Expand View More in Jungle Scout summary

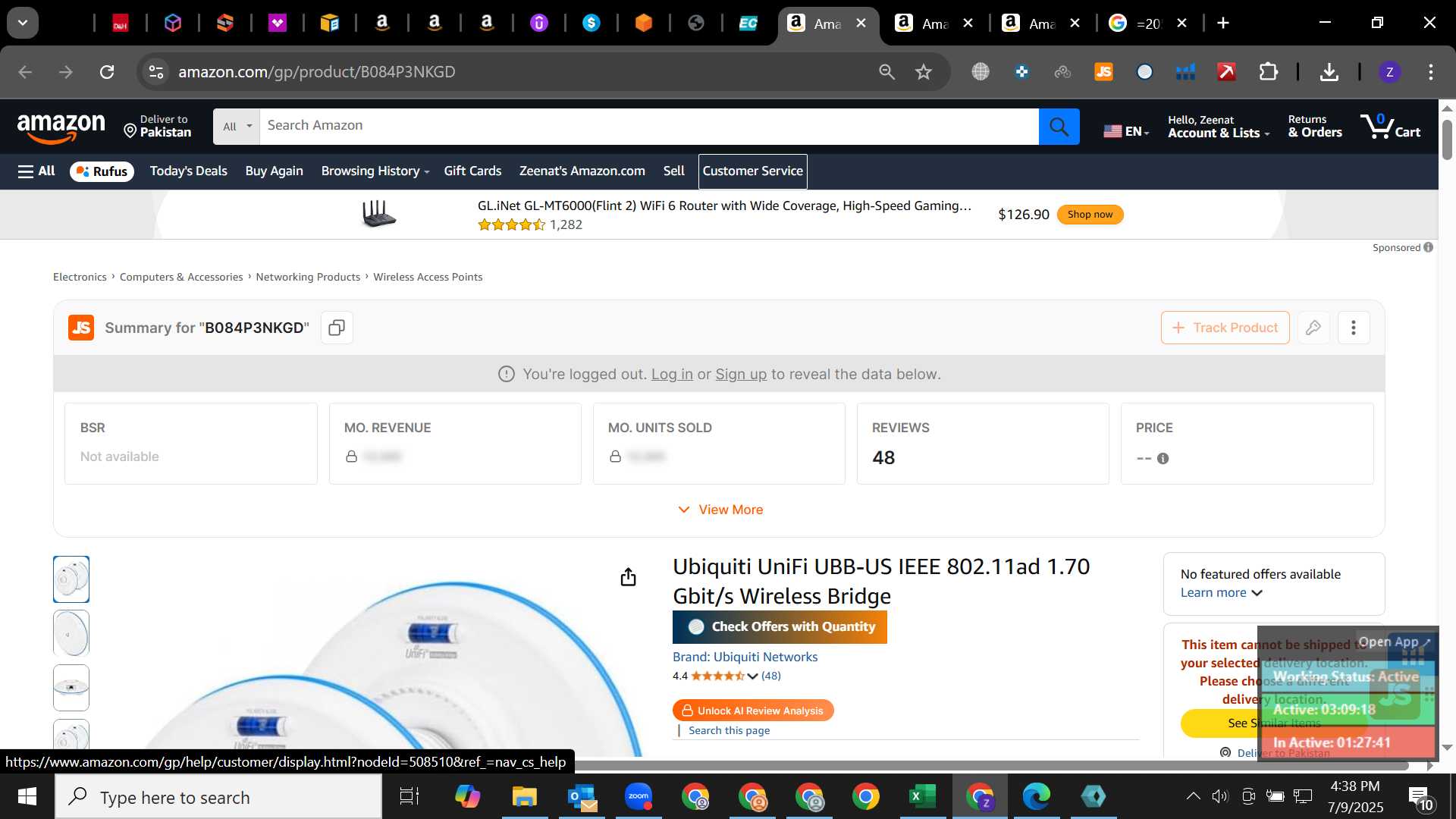pyautogui.click(x=720, y=510)
